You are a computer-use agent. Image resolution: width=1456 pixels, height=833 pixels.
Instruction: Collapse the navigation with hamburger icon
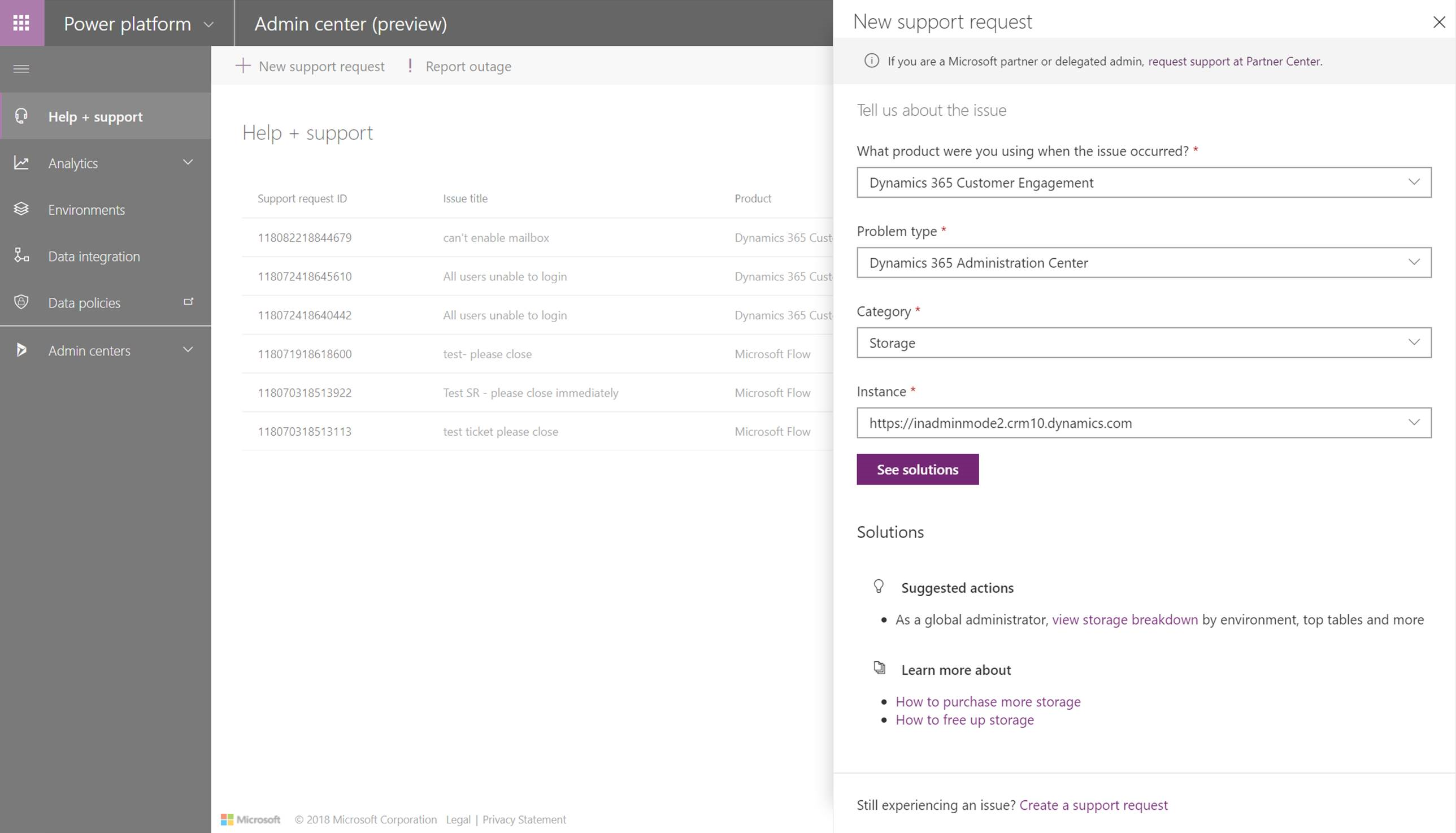[21, 69]
